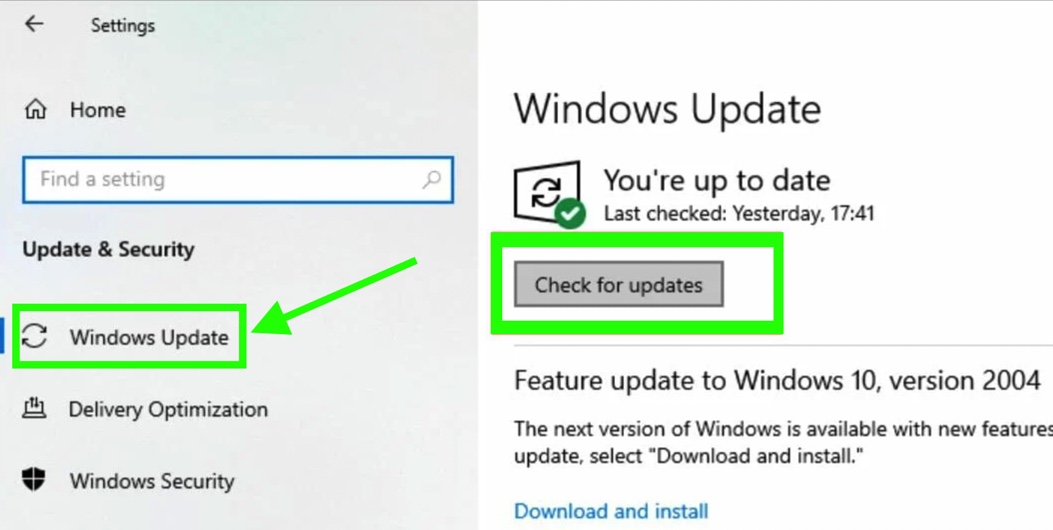Click the green checkmark badge
The width and height of the screenshot is (1053, 530).
pos(570,214)
